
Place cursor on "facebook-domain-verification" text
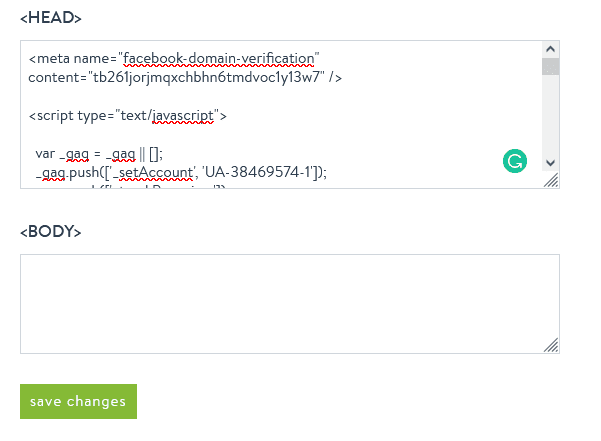click(x=220, y=57)
